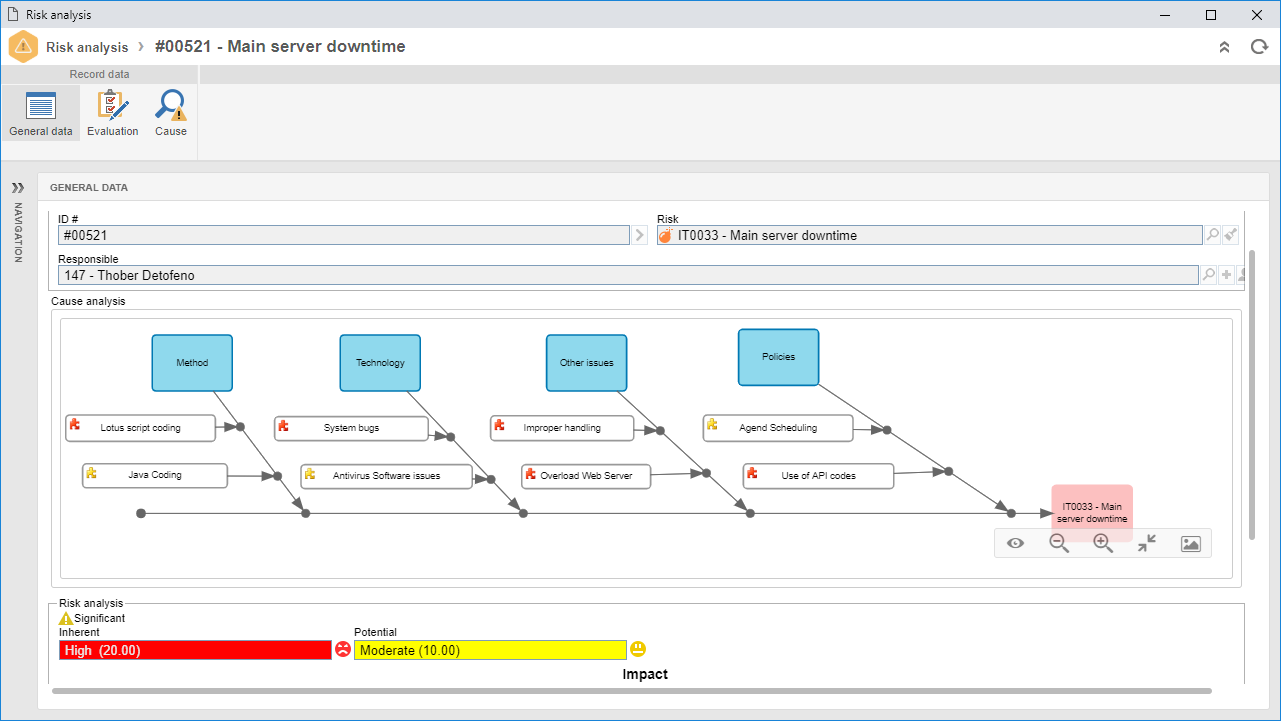Select the Lotus script coding cause

pyautogui.click(x=140, y=428)
